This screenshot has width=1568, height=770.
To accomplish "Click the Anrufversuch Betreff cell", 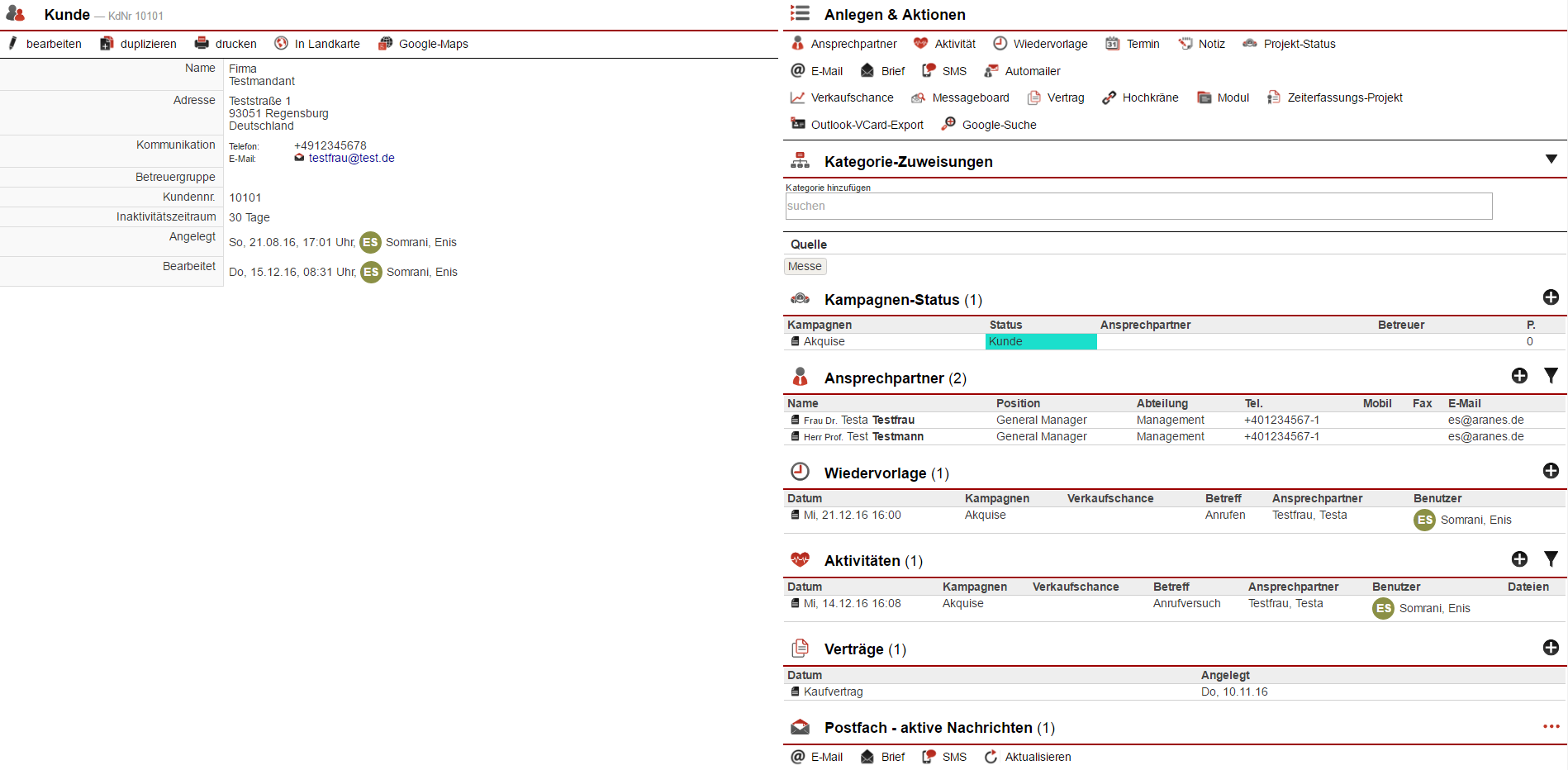I will click(x=1186, y=603).
